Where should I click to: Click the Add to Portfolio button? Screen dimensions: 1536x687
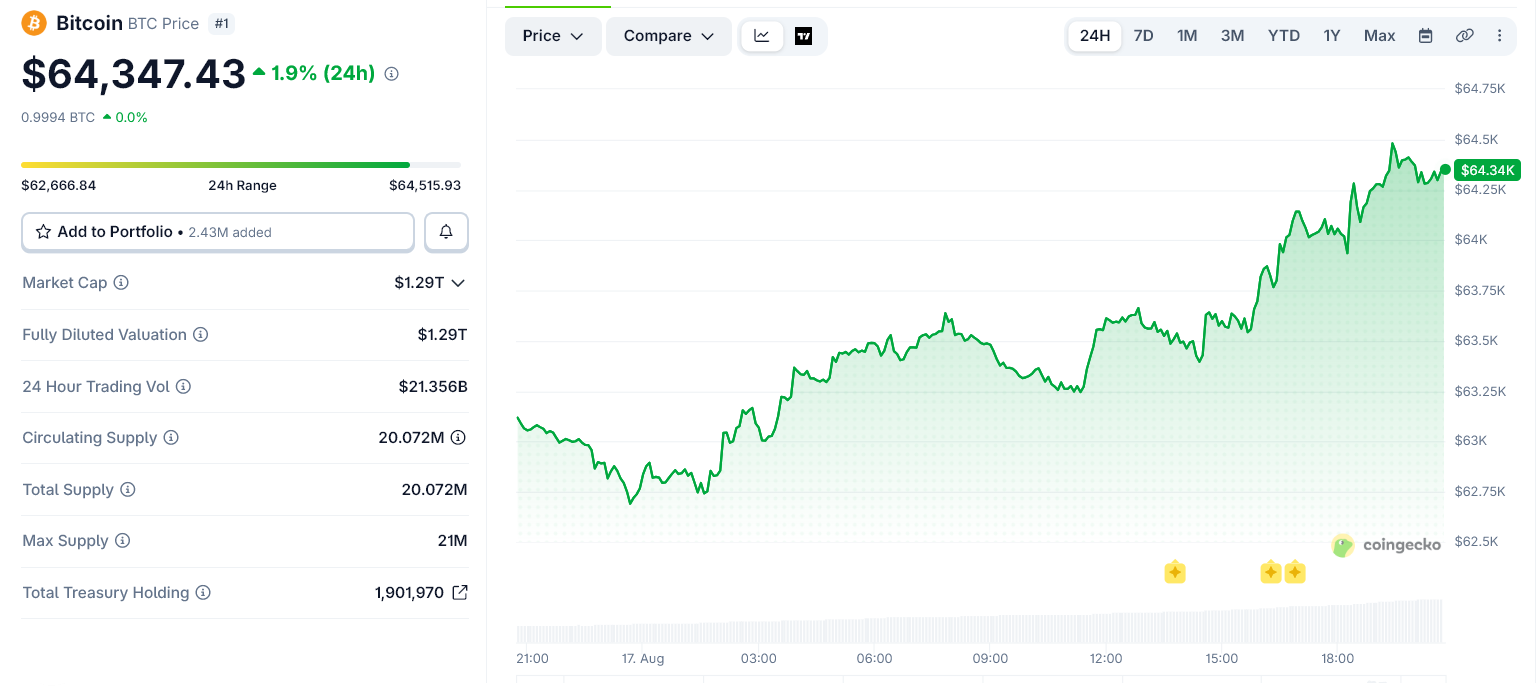click(x=218, y=232)
